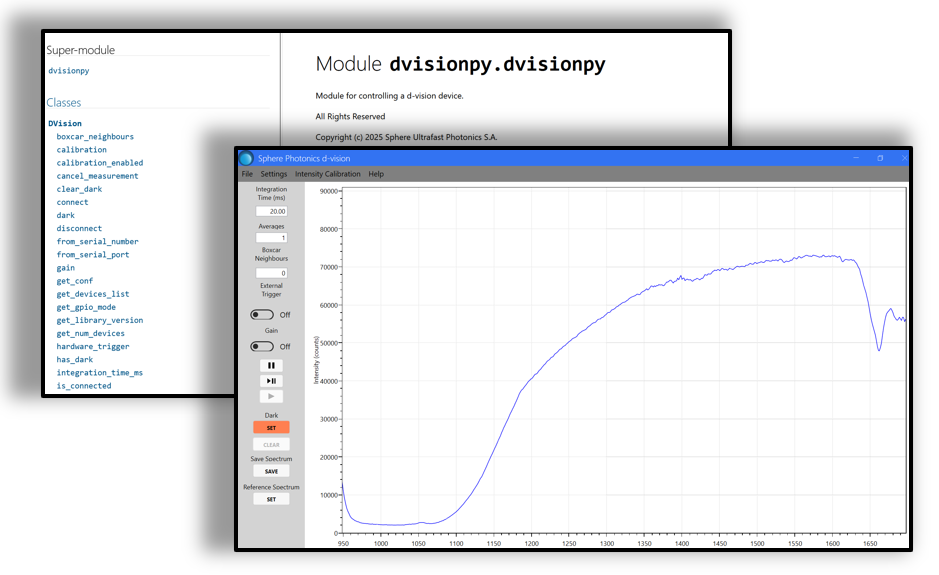Viewport: 939px width, 575px height.
Task: Pause the spectrum acquisition
Action: pos(271,366)
